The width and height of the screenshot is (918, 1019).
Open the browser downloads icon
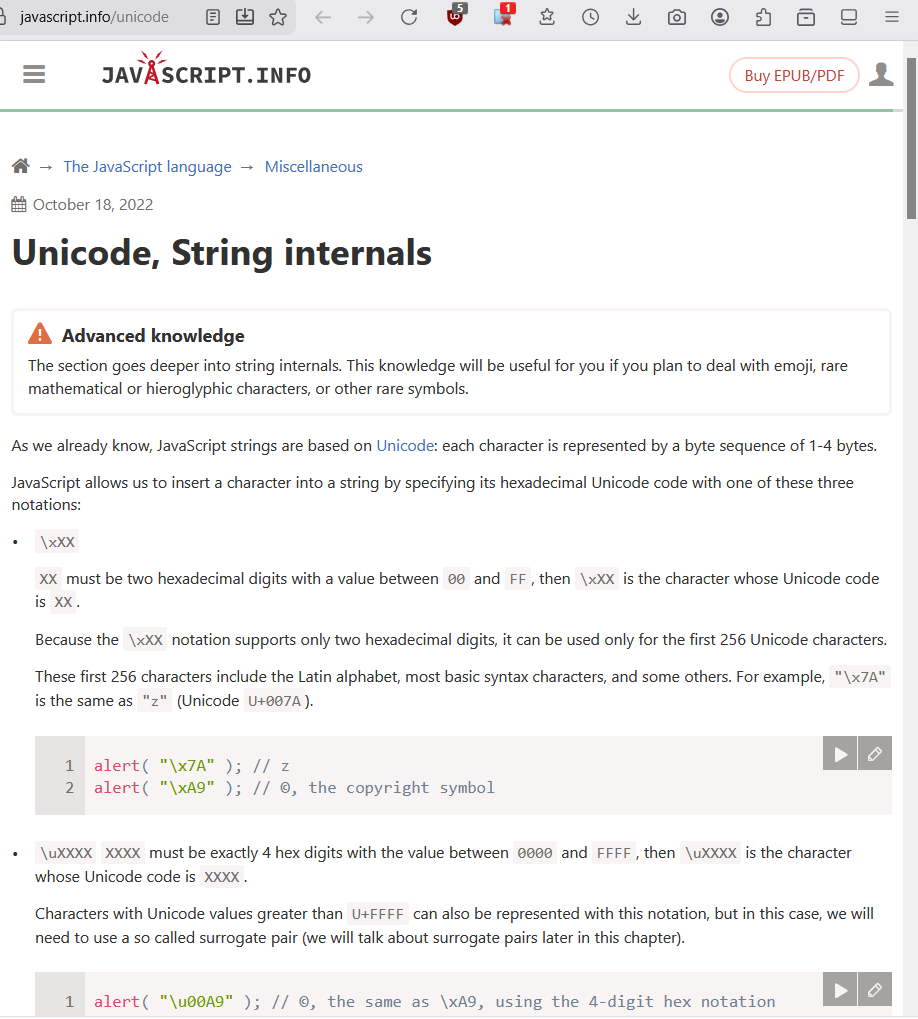633,17
